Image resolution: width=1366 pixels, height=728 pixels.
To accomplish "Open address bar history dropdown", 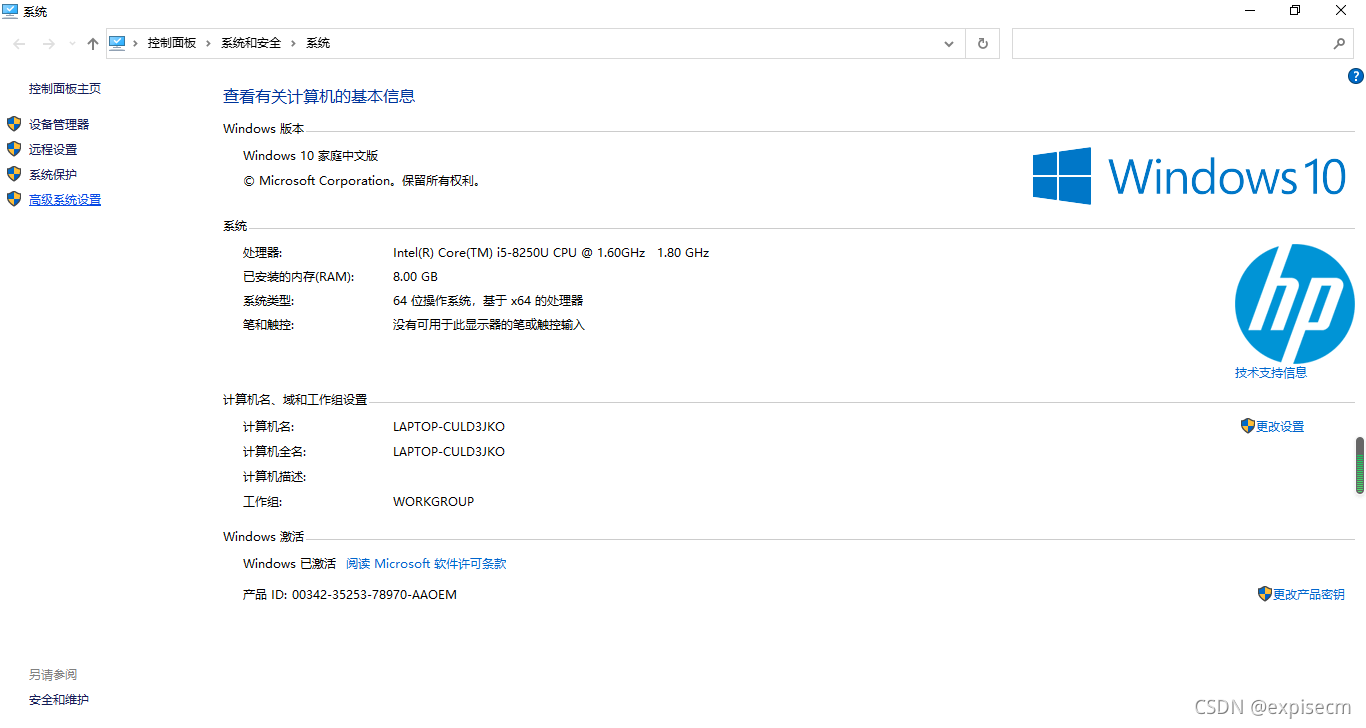I will (x=949, y=44).
